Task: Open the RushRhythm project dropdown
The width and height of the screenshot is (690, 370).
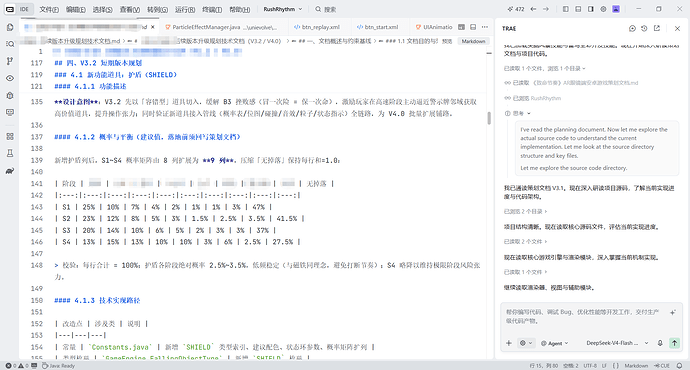Action: tap(283, 9)
